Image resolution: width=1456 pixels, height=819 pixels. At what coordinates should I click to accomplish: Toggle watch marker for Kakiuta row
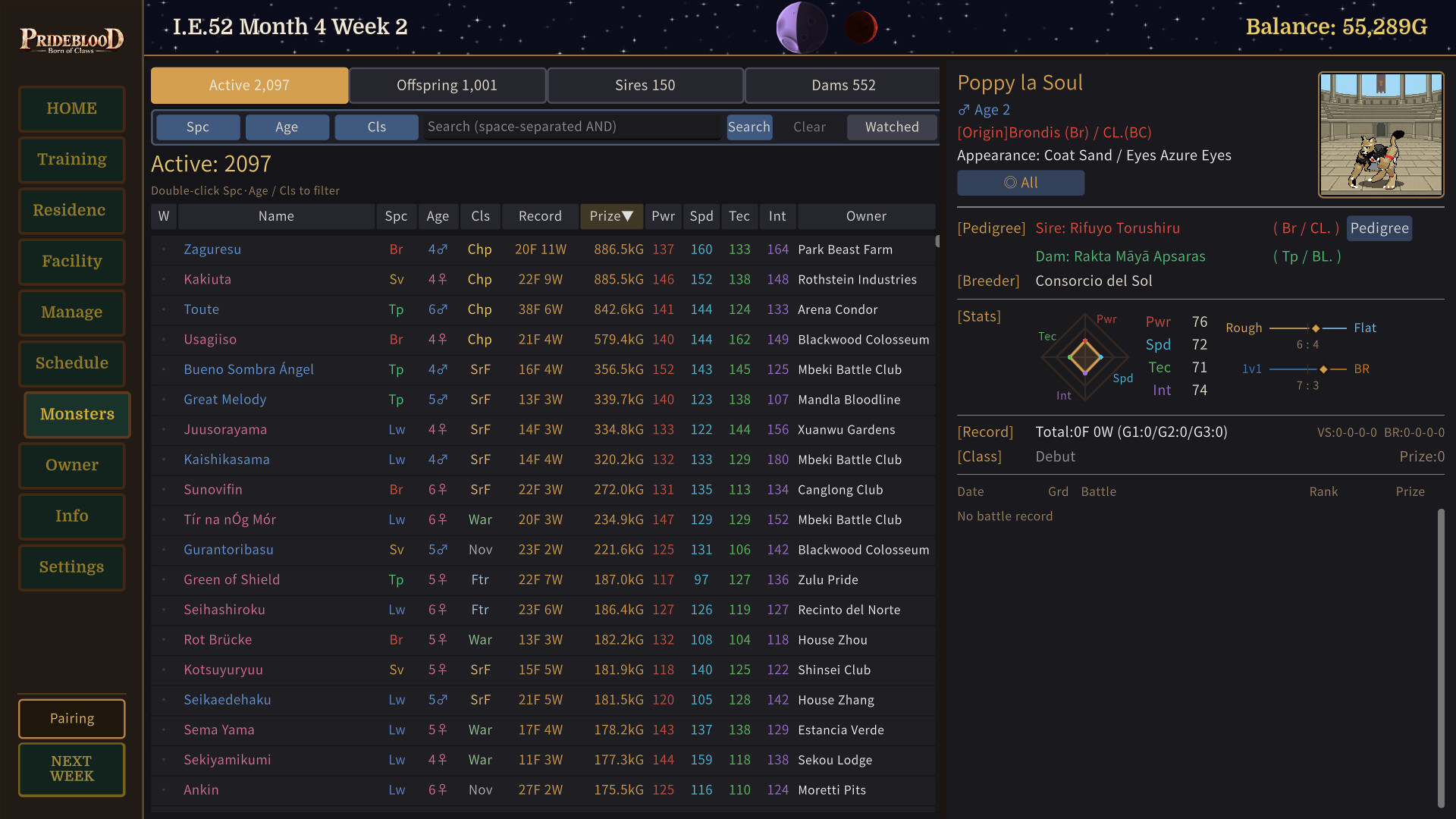[164, 280]
